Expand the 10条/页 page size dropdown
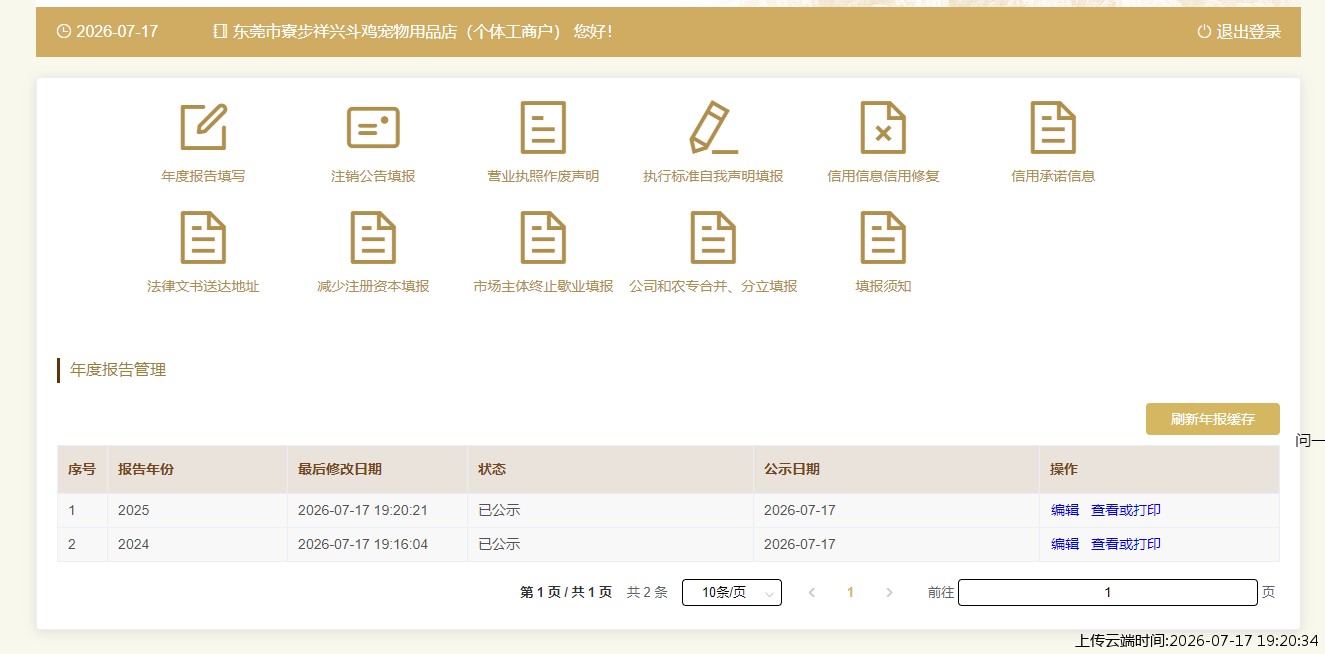Viewport: 1325px width, 654px height. click(732, 592)
